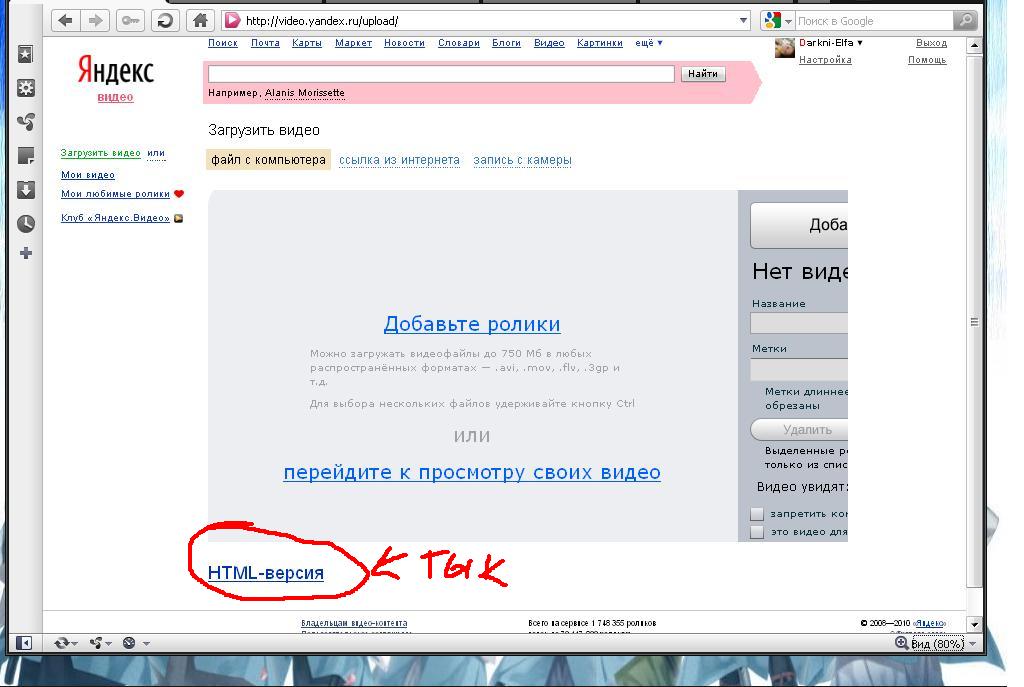
Task: Click the Google search magnifier button
Action: (x=965, y=21)
